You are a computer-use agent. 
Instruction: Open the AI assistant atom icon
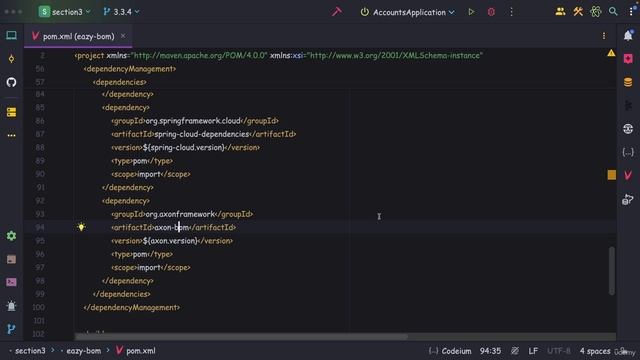(x=596, y=12)
